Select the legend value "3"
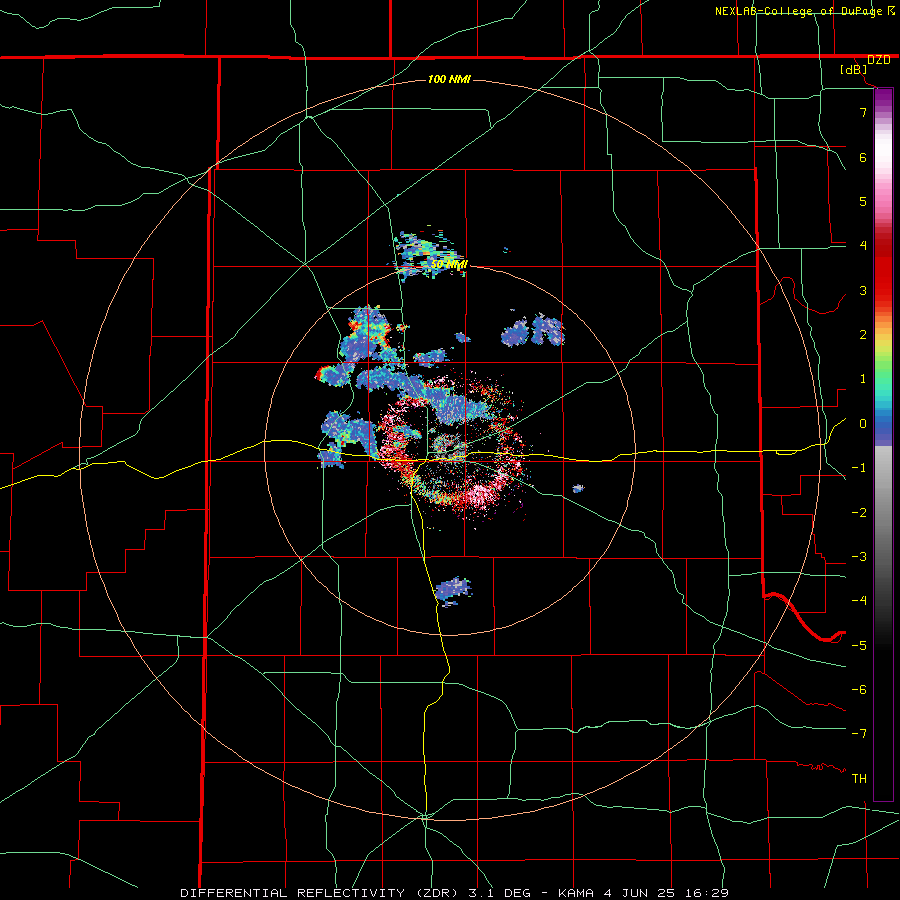Screen dimensions: 900x900 coord(863,290)
